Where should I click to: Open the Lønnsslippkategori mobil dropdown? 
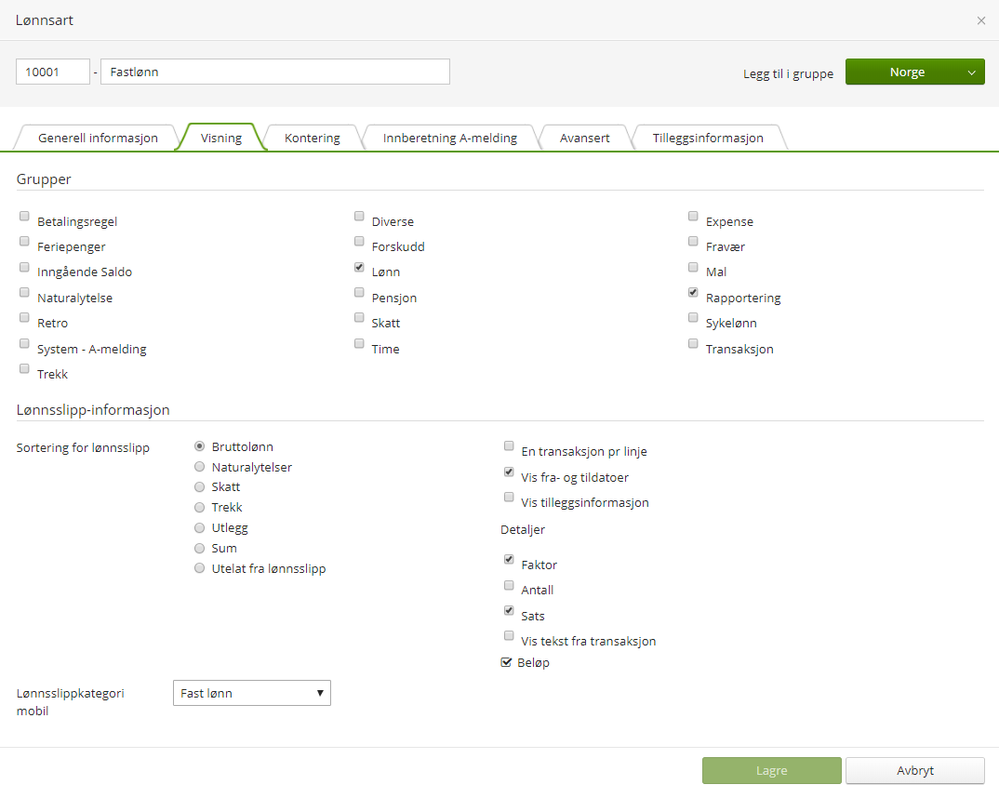[x=252, y=693]
